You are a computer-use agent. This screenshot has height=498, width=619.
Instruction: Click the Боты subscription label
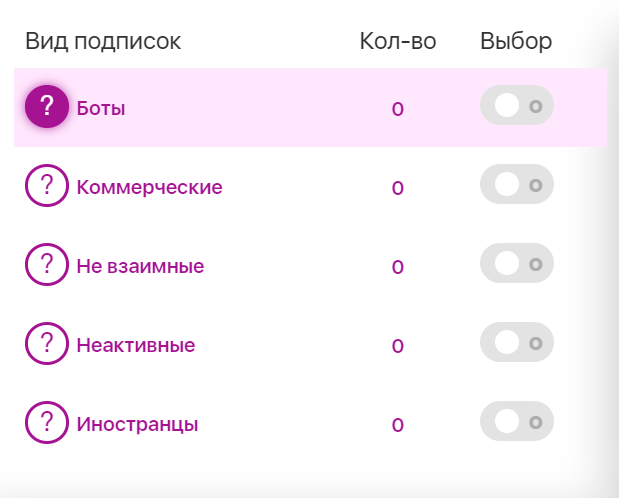(x=101, y=108)
